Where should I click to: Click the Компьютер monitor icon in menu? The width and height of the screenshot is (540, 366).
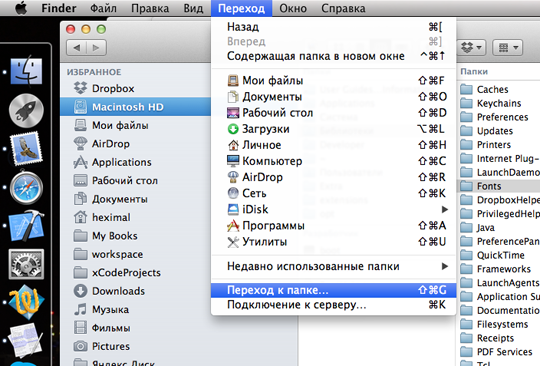(233, 161)
